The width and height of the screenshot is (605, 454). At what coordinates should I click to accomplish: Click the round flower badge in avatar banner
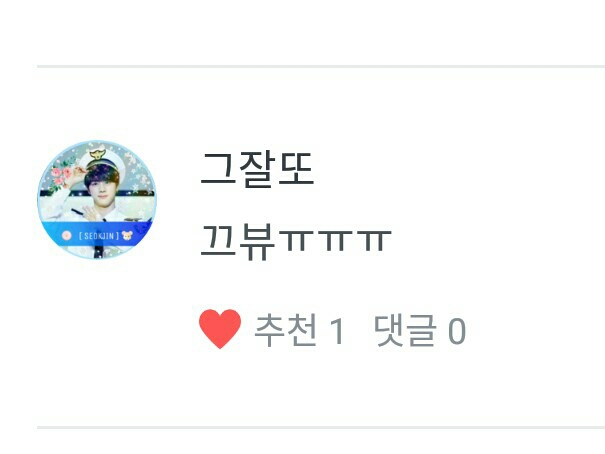[x=67, y=235]
